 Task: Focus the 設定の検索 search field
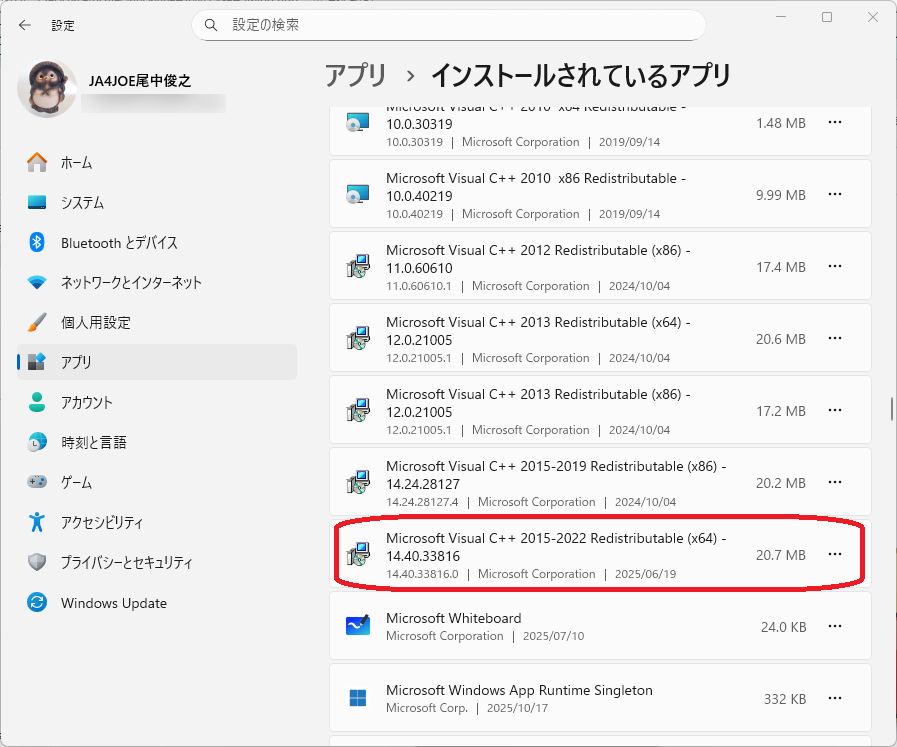point(448,25)
